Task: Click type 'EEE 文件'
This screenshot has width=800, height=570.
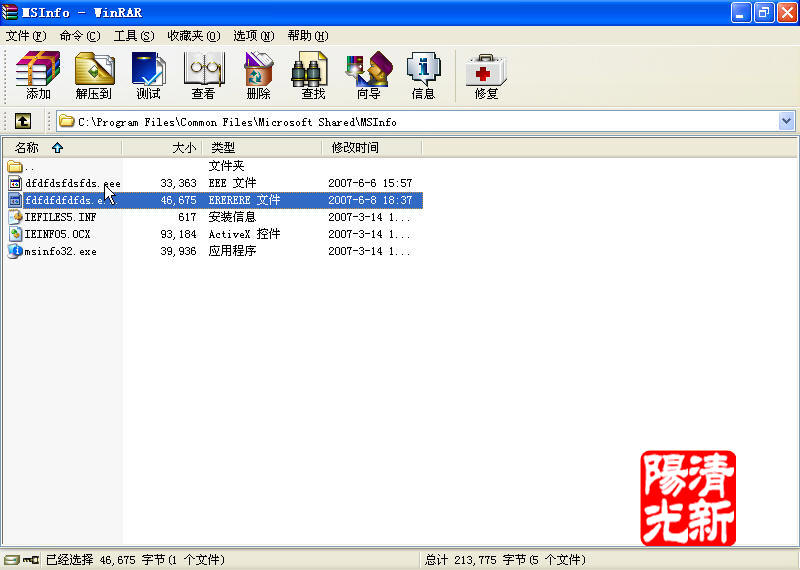Action: tap(232, 183)
